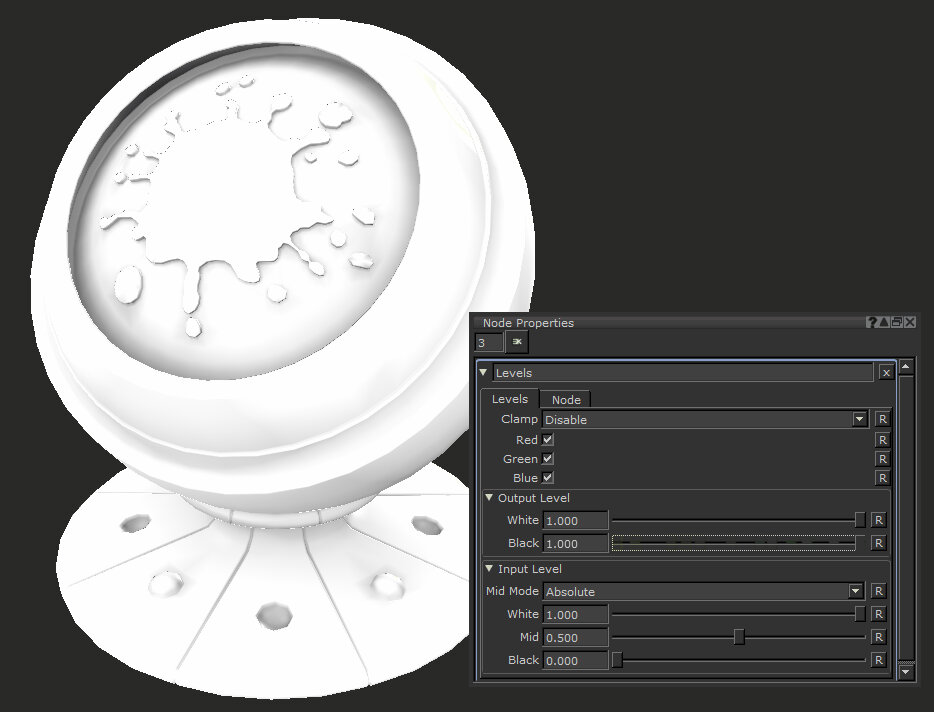This screenshot has height=712, width=934.
Task: Toggle the Blue channel checkbox
Action: tap(547, 478)
